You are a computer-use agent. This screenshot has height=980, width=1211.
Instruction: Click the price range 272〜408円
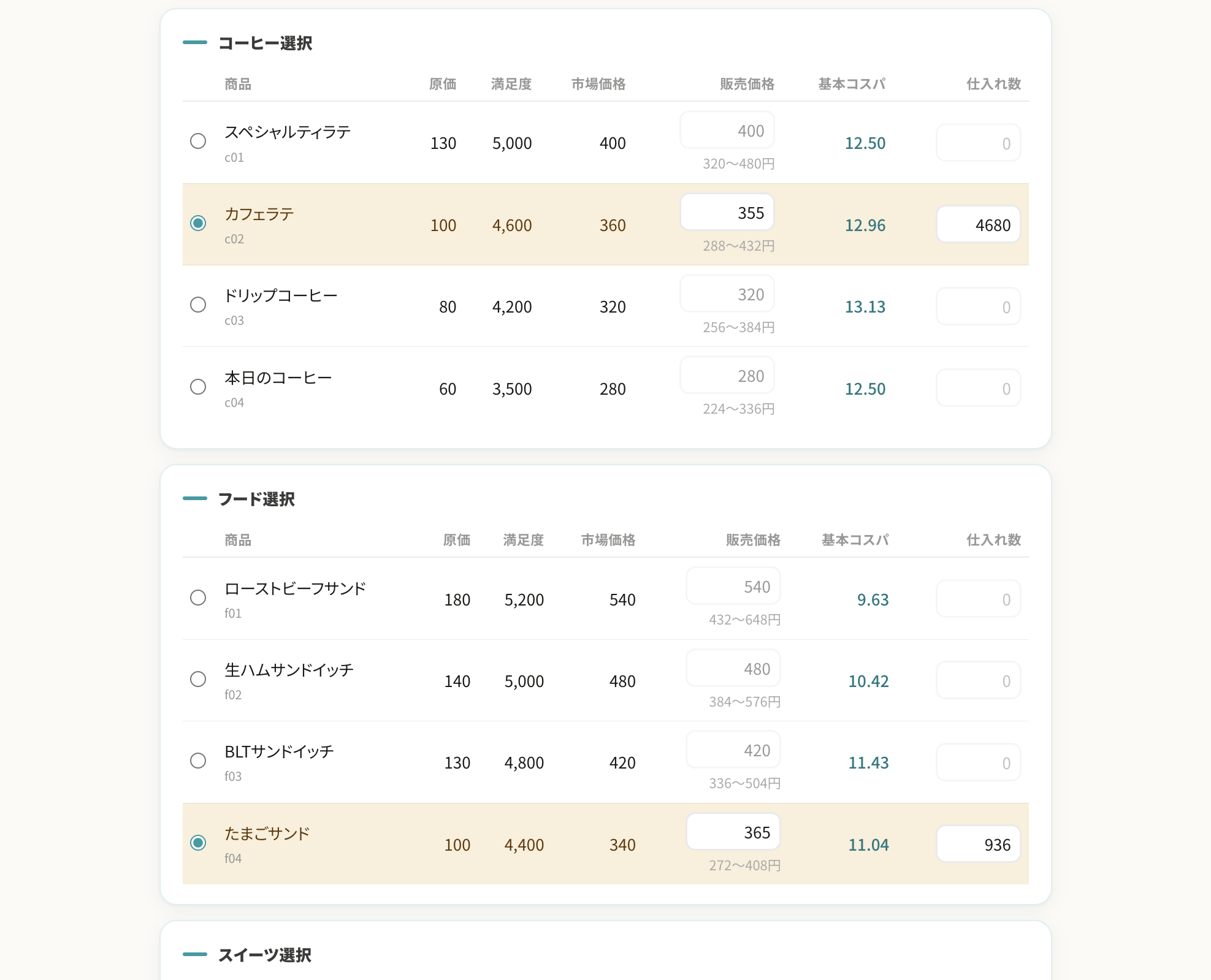pyautogui.click(x=745, y=865)
